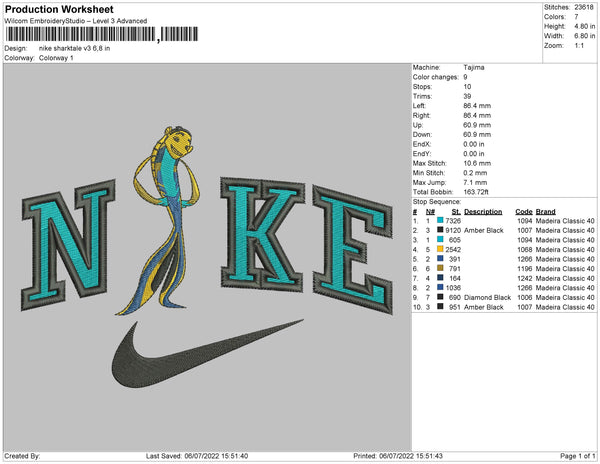
Task: Click the Stops value 10
Action: click(x=467, y=87)
